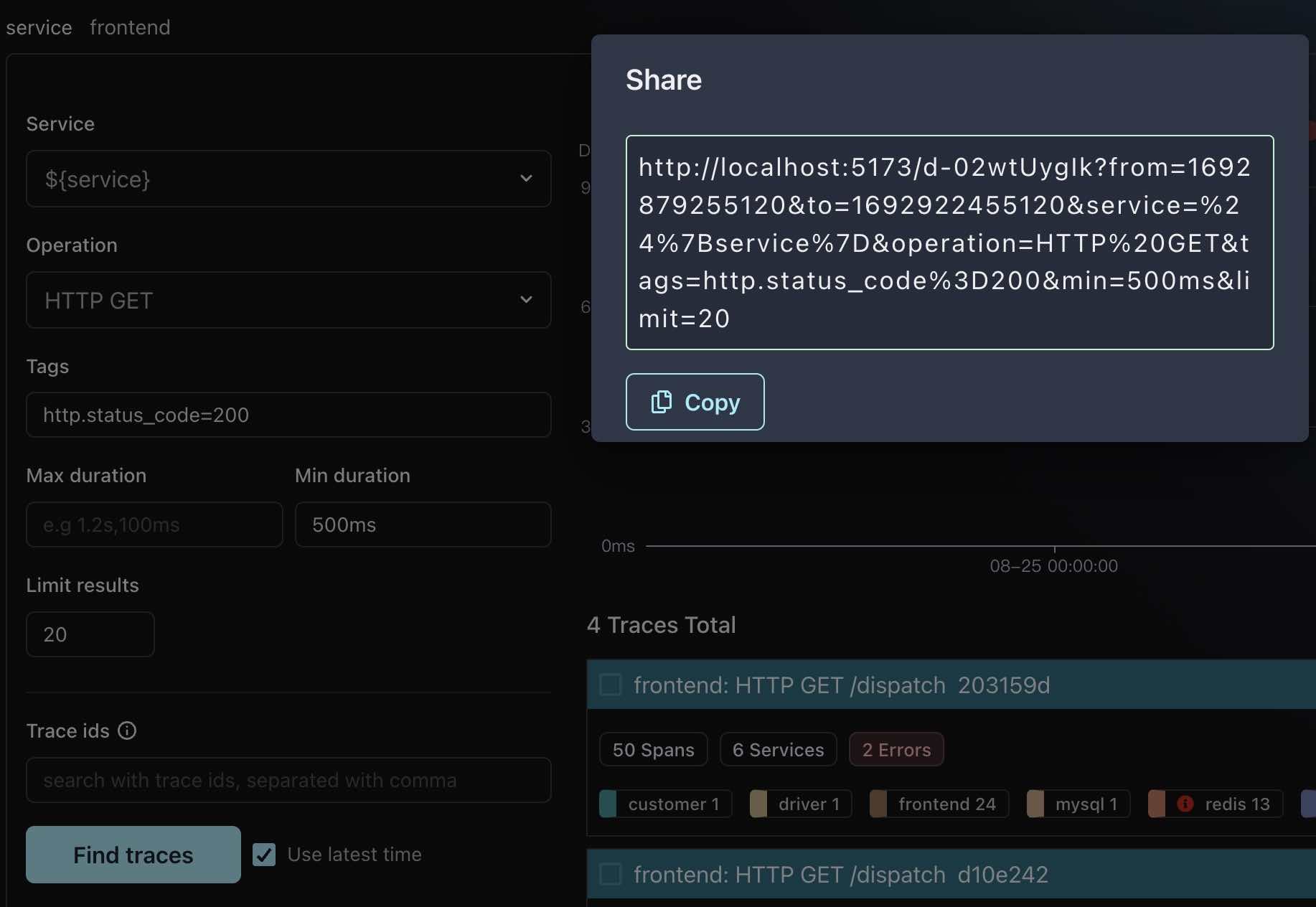Screen dimensions: 1316x907
Task: Open trace frontend: HTTP GET /dispatch d10e242
Action: pos(841,875)
